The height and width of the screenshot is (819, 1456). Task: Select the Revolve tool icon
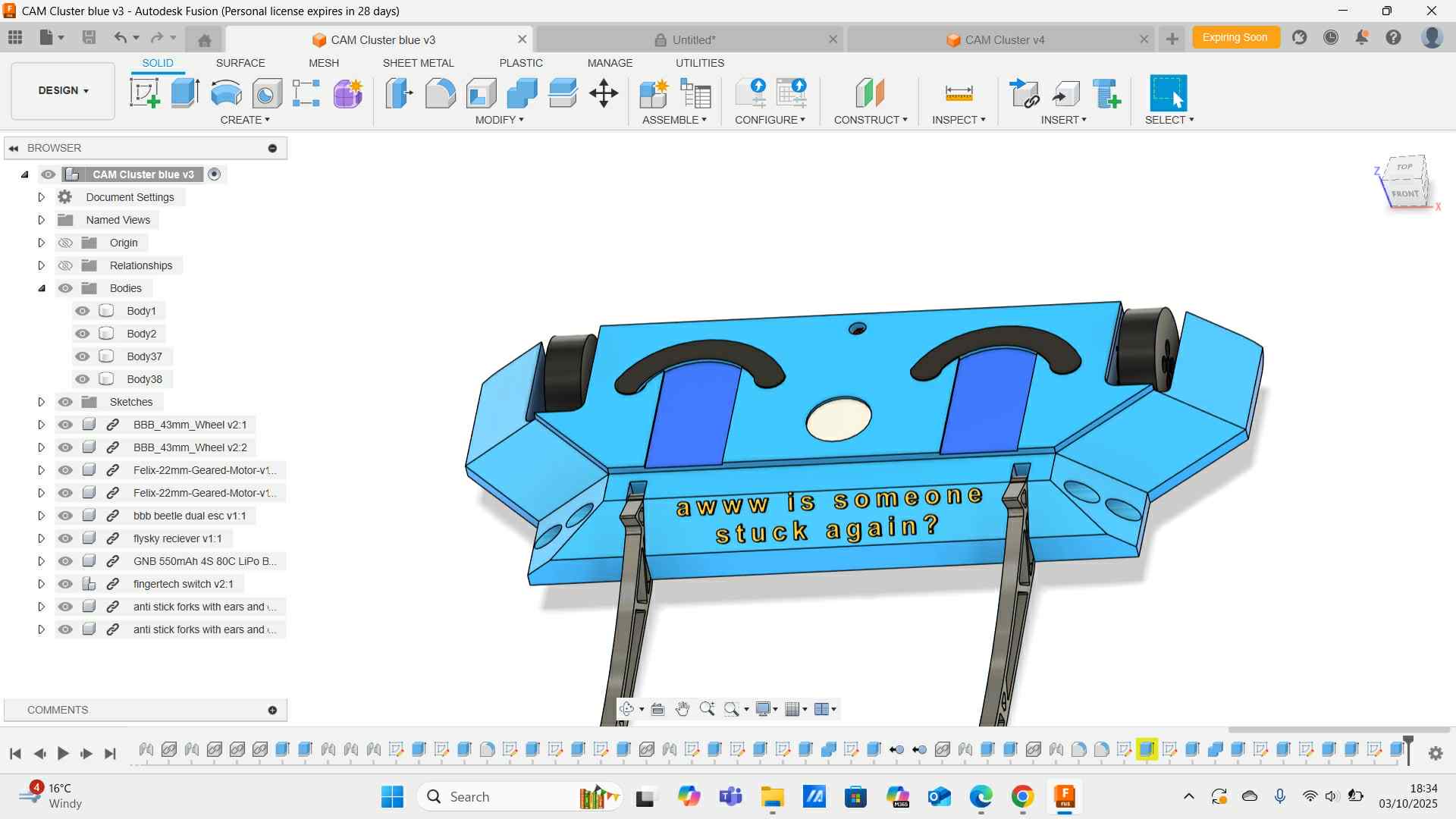pyautogui.click(x=226, y=93)
